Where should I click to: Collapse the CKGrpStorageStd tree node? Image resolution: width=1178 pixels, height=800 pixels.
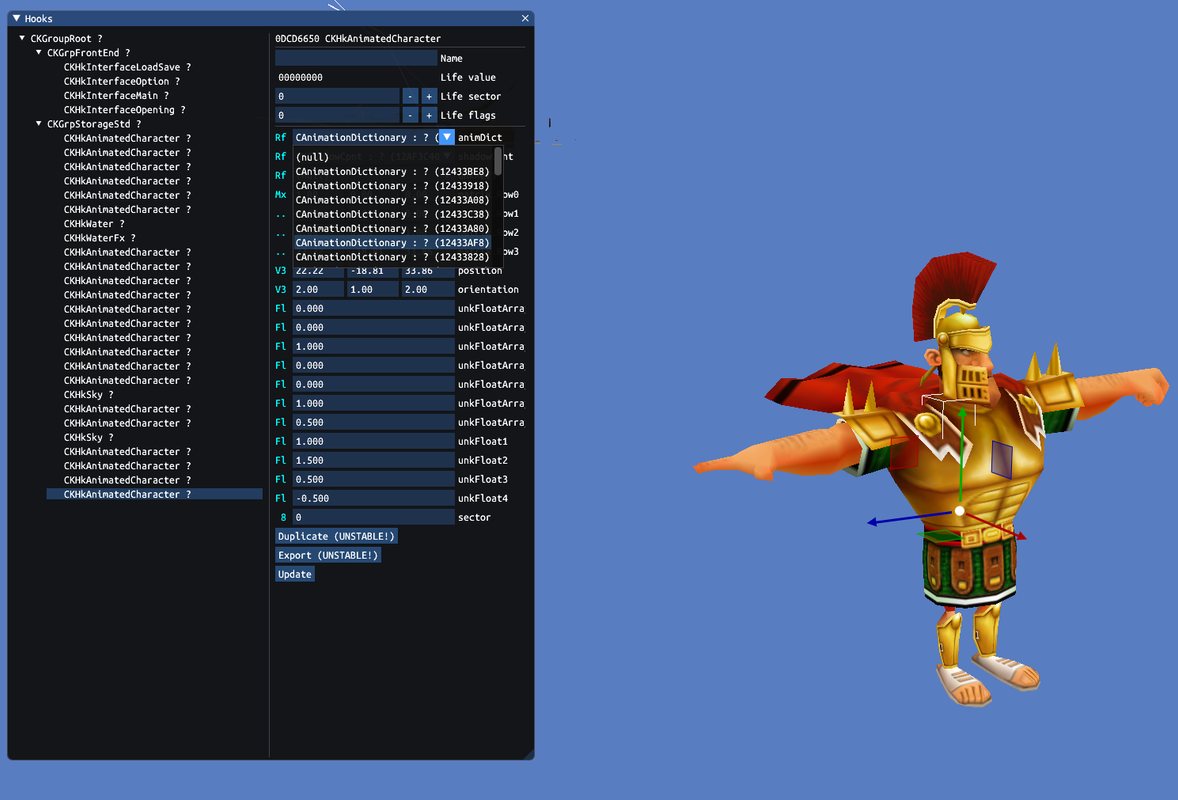pyautogui.click(x=39, y=124)
